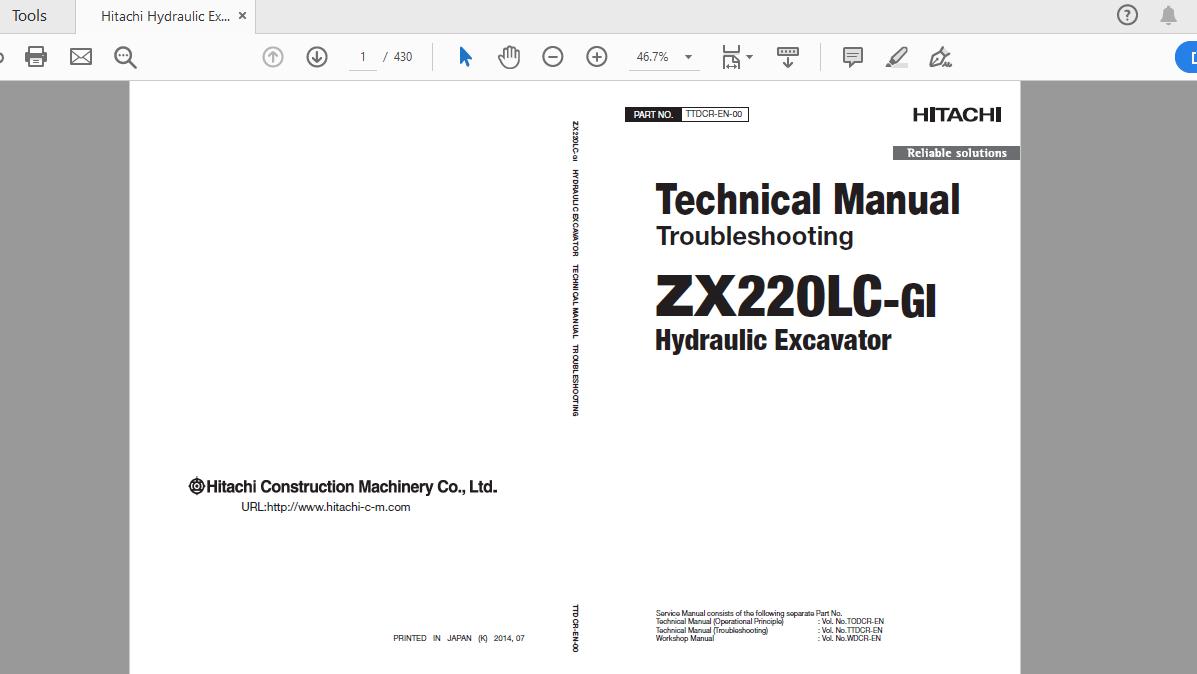Go to the next page with down arrow
The width and height of the screenshot is (1197, 674).
(x=317, y=57)
